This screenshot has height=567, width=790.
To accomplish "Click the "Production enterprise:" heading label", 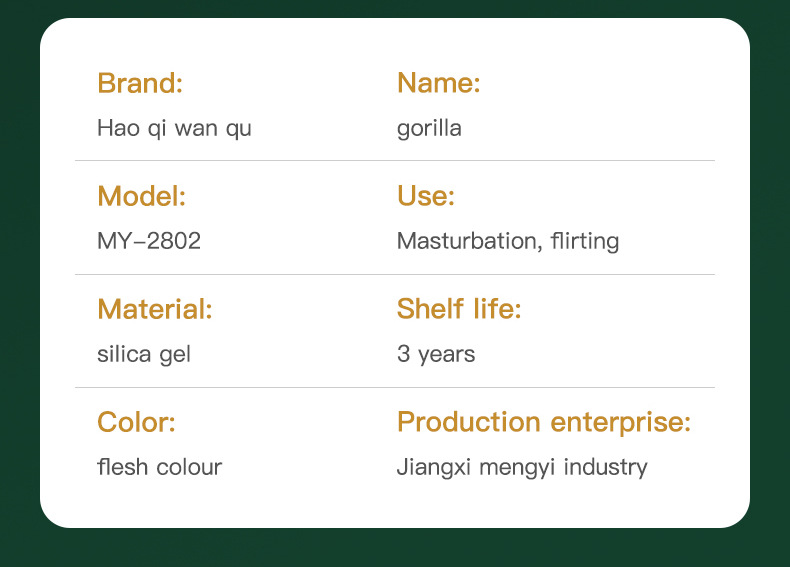I will coord(544,422).
